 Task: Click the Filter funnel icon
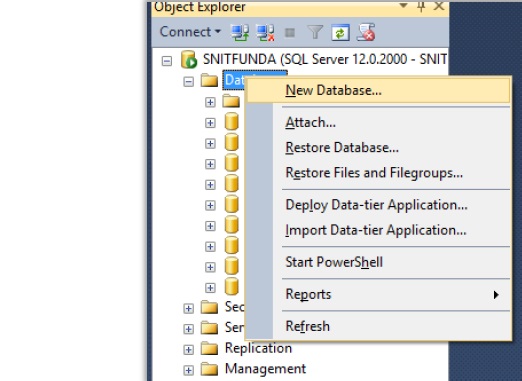point(315,33)
